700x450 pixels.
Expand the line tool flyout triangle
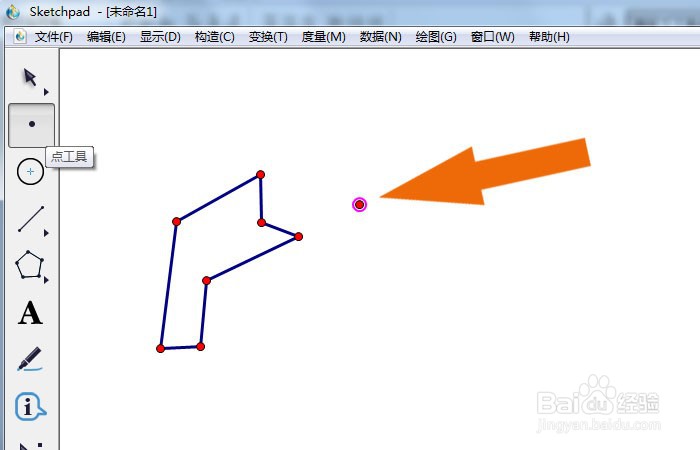(x=46, y=233)
